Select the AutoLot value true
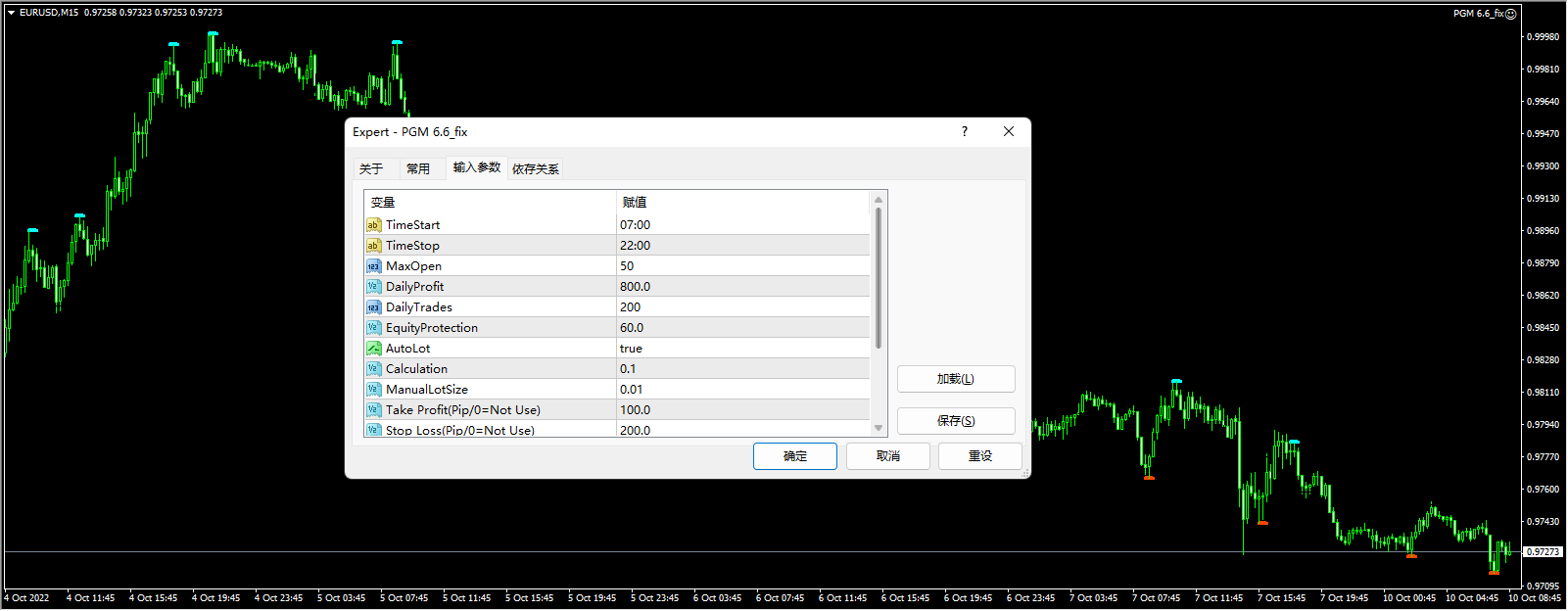 point(631,349)
